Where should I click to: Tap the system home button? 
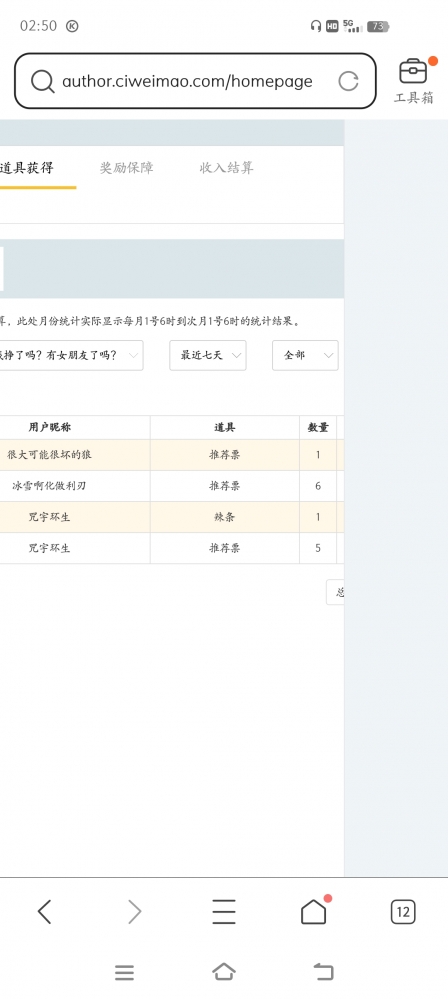224,972
